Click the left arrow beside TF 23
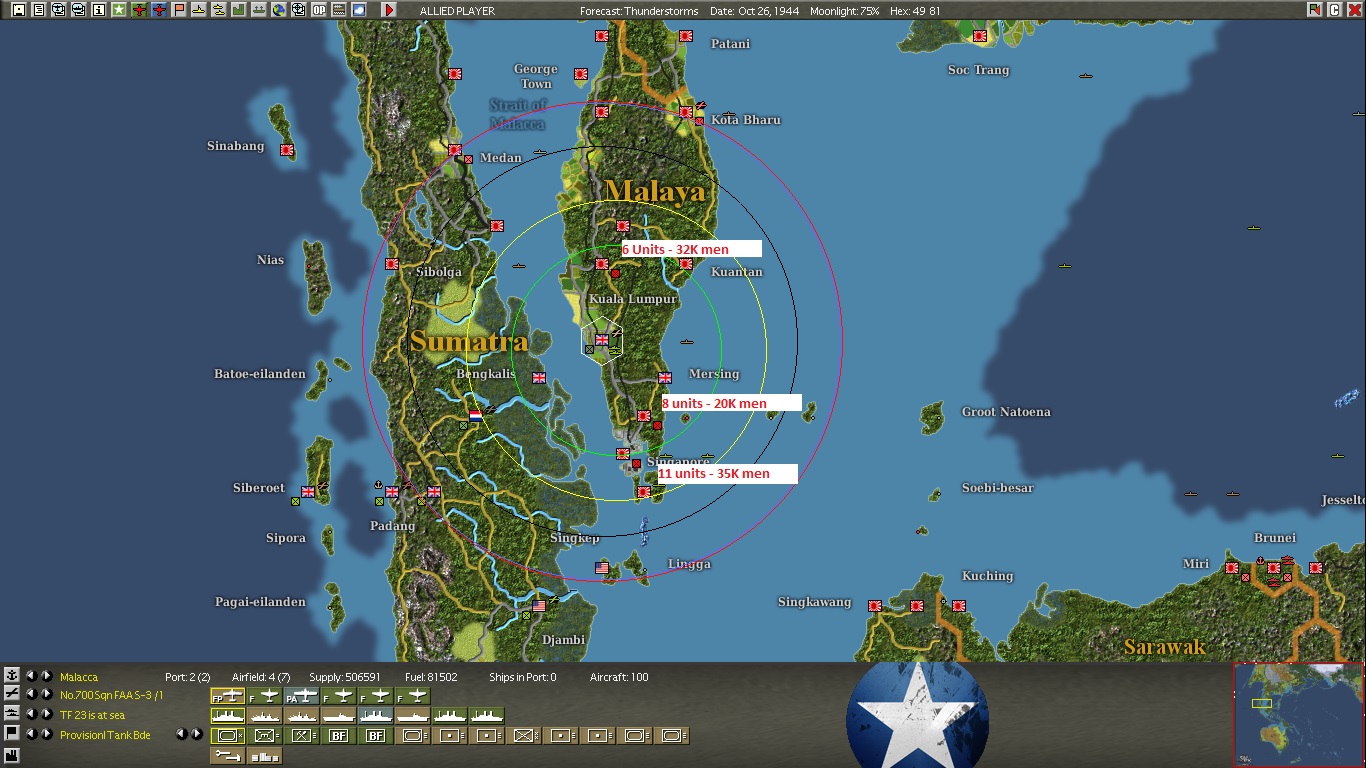Screen dimensions: 1366x768 coord(31,714)
